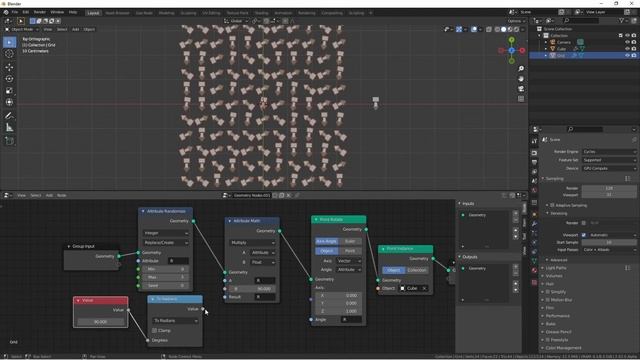The image size is (640, 360).
Task: Enable the Motion Blur checkbox
Action: click(548, 300)
